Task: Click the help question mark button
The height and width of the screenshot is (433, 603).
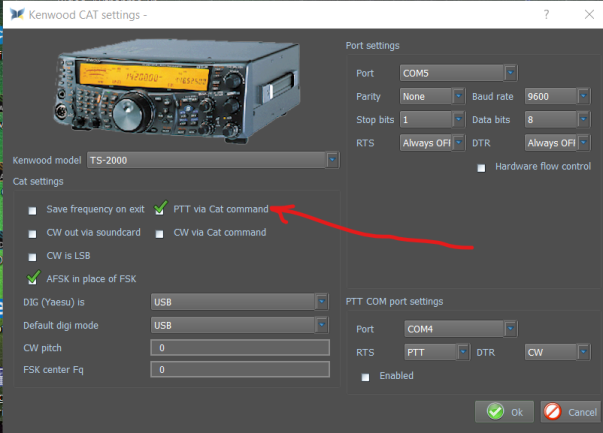Action: coord(546,15)
